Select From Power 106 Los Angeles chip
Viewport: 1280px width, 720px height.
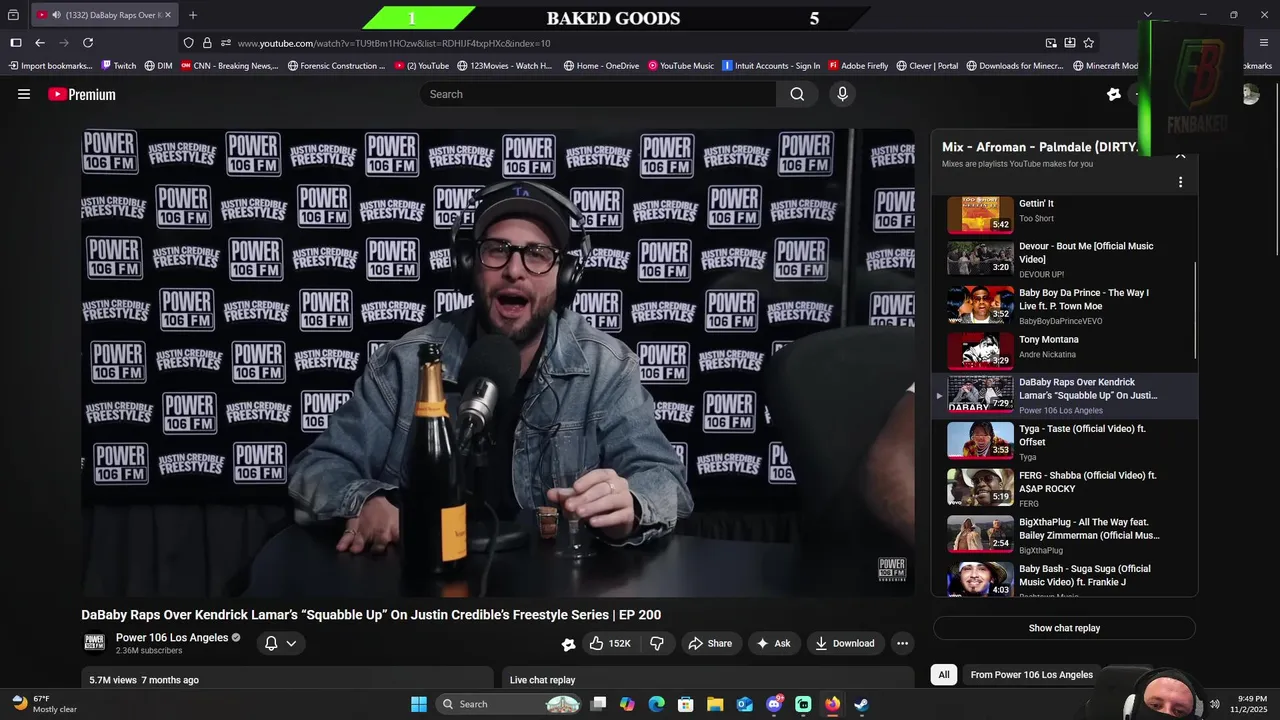pos(1031,675)
